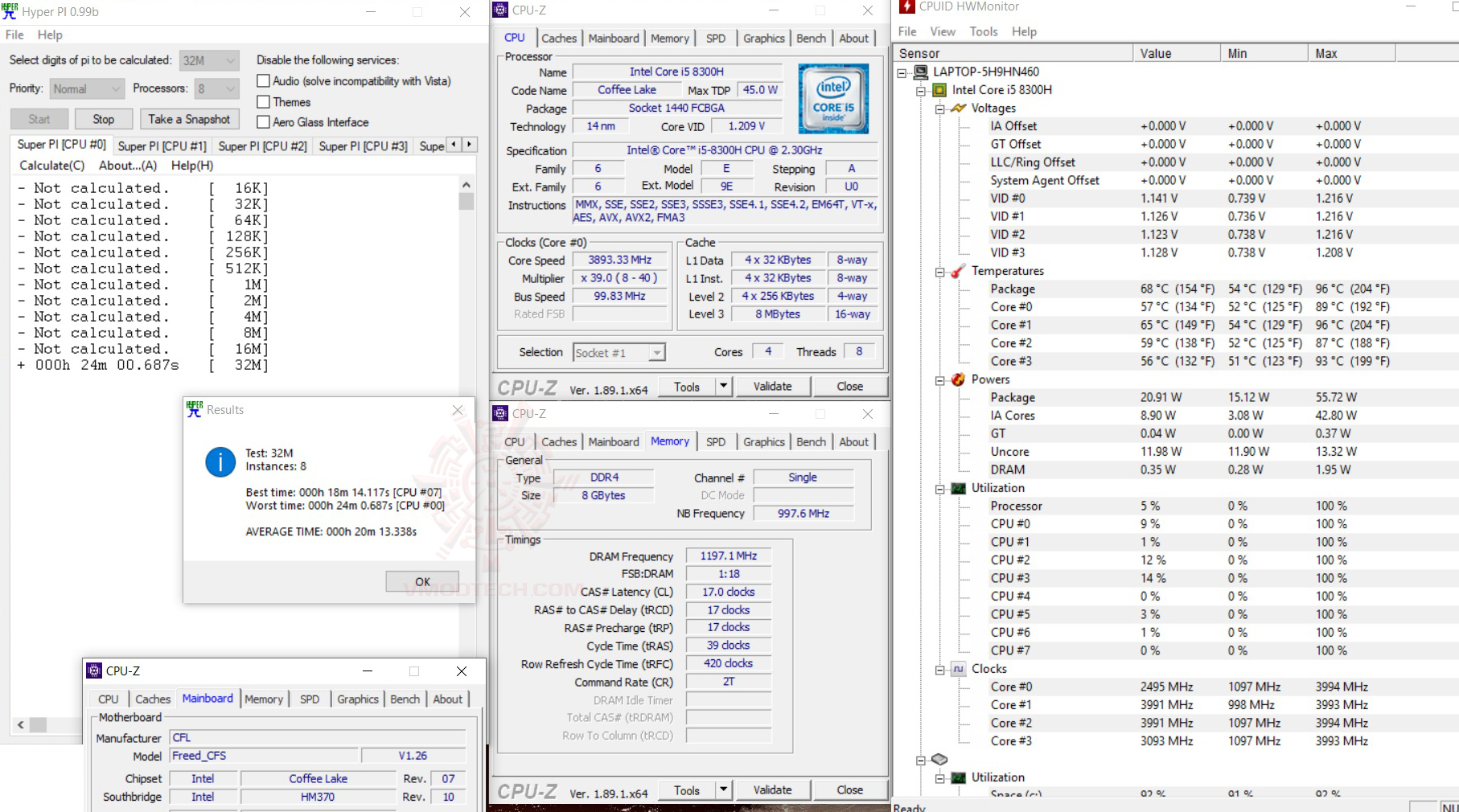
Task: Collapse the Voltages section
Action: 939,109
